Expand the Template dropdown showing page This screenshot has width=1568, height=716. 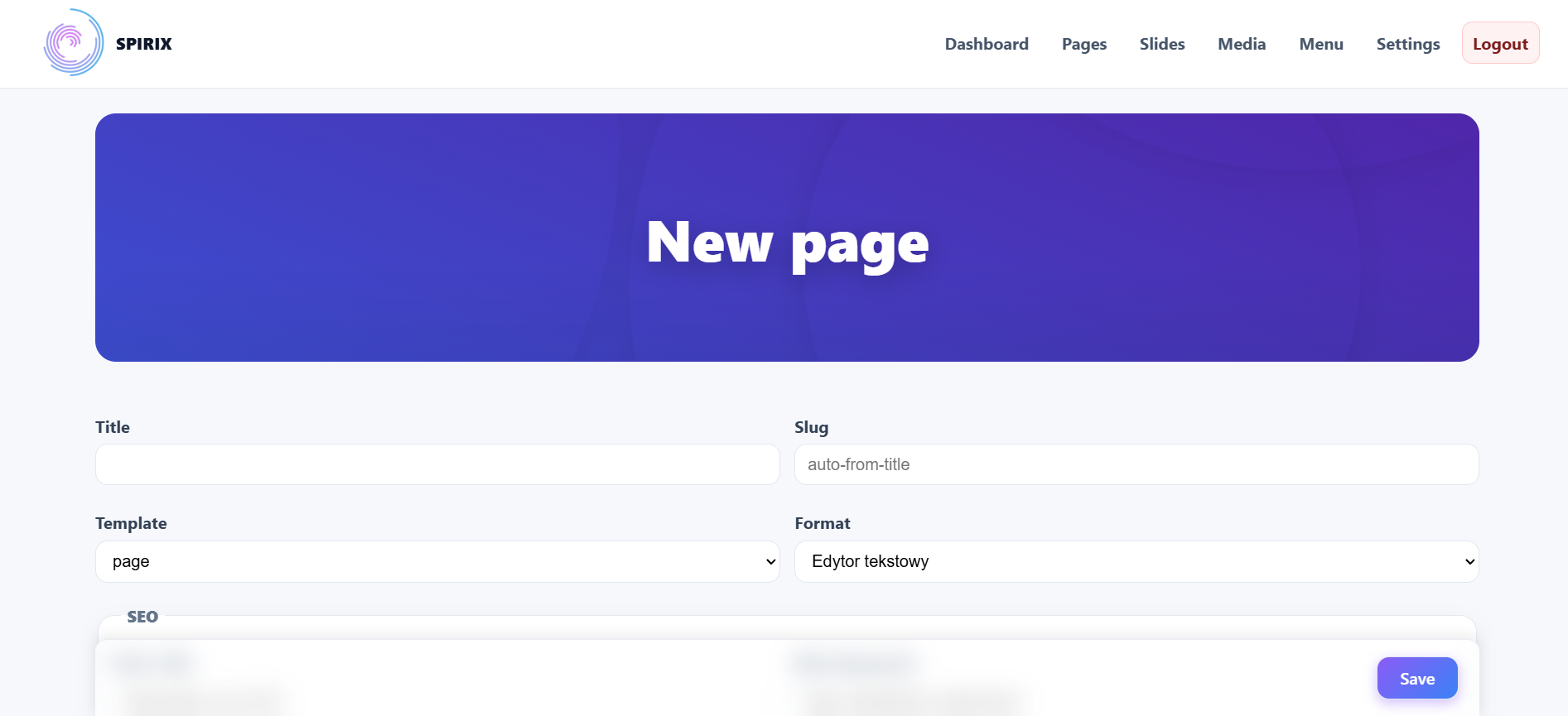click(x=437, y=561)
